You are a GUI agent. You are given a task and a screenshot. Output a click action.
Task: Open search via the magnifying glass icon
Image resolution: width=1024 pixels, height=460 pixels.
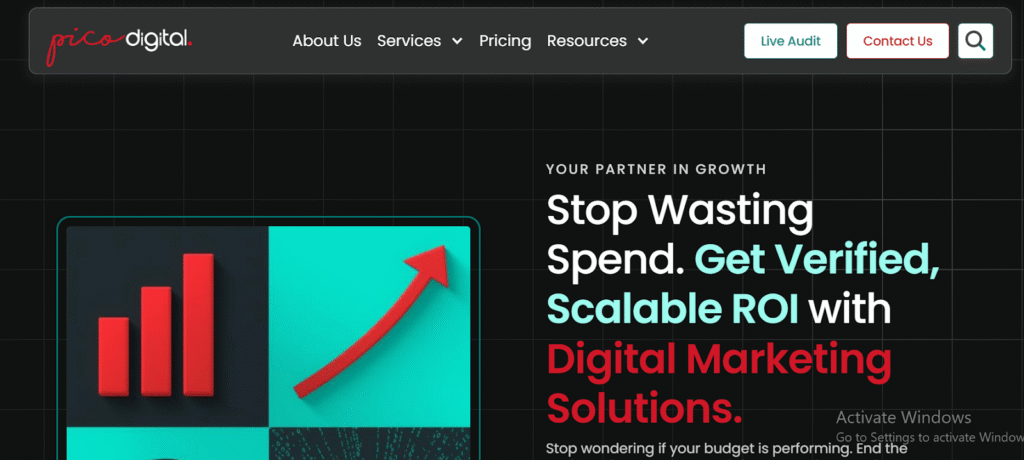click(x=975, y=41)
